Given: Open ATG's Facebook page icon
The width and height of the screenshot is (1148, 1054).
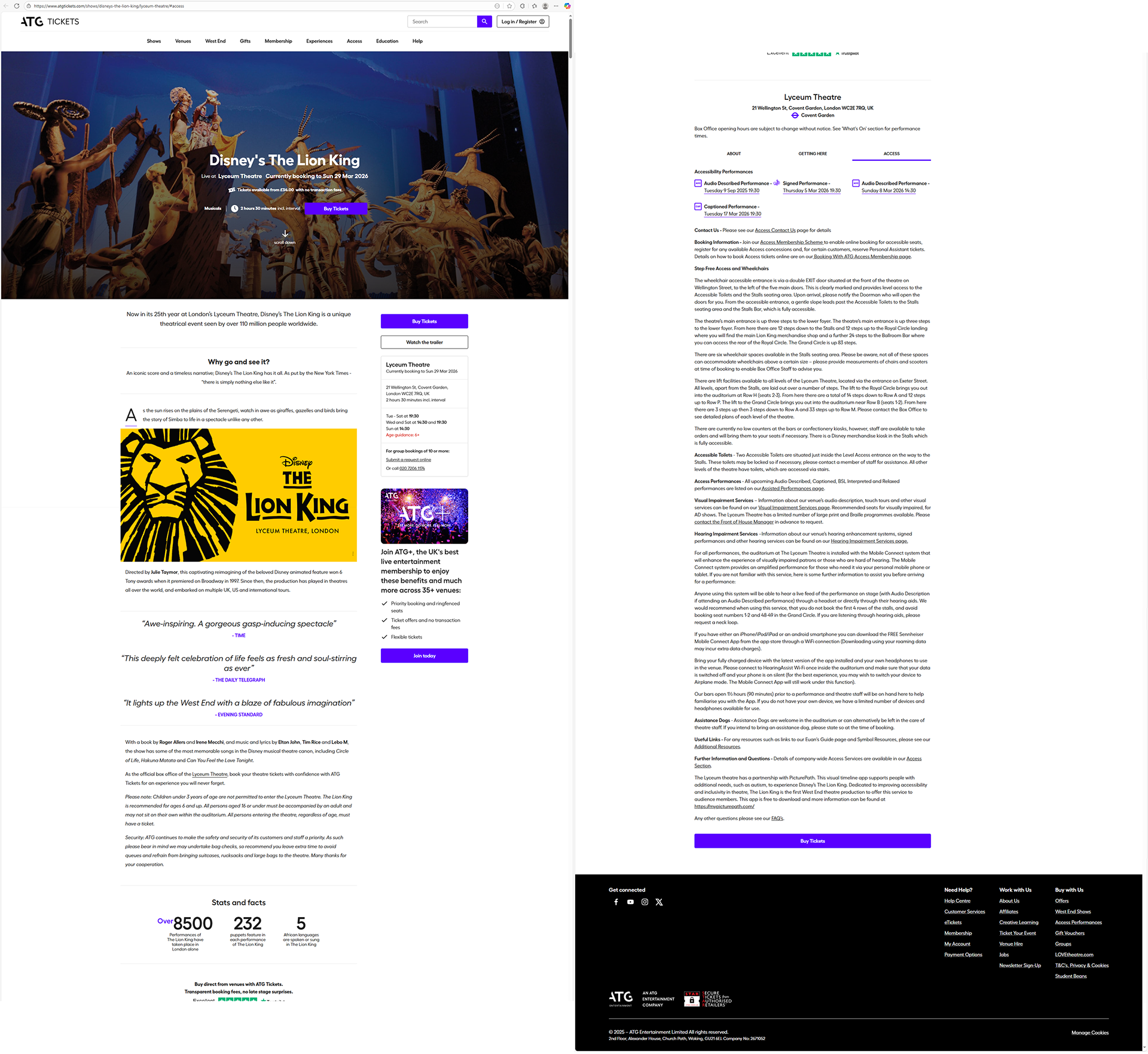Looking at the screenshot, I should tap(616, 902).
